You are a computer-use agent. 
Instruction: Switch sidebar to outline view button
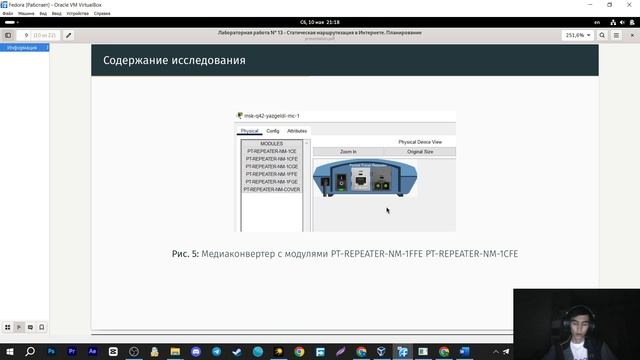click(x=19, y=327)
